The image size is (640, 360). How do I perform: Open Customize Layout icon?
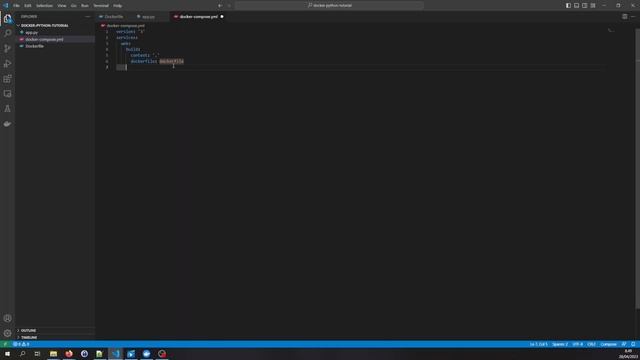pyautogui.click(x=593, y=6)
